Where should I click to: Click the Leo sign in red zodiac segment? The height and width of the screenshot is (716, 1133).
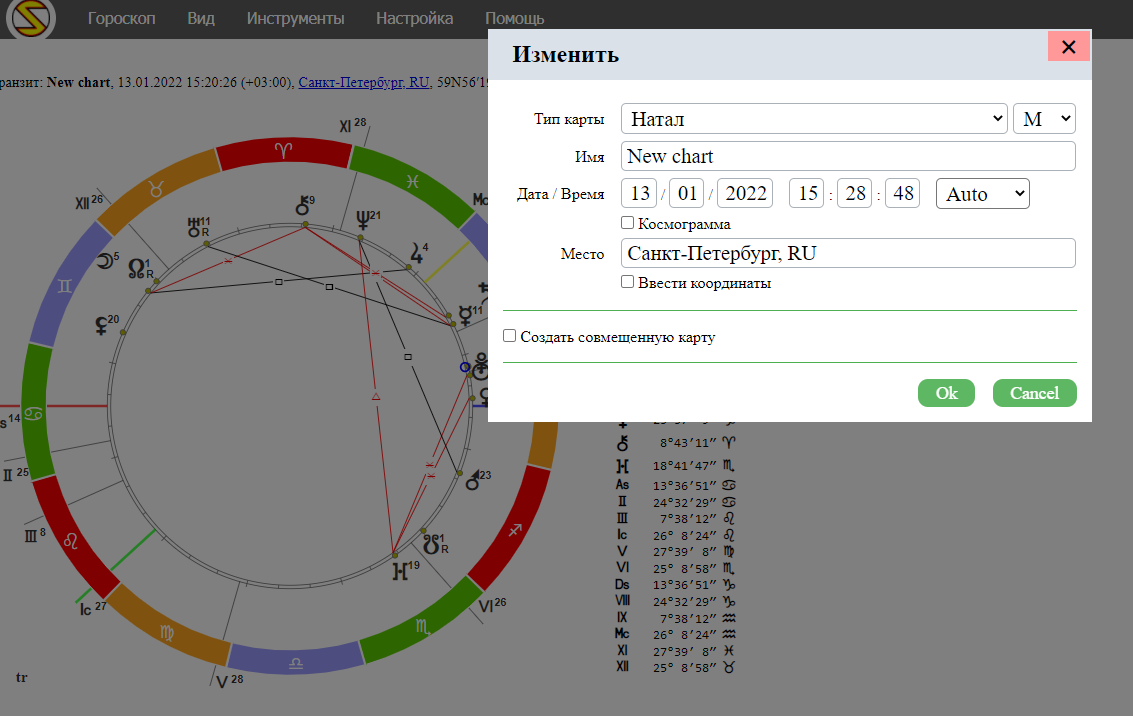70,540
